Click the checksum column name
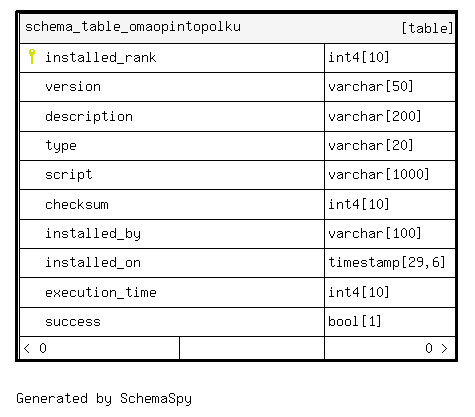The height and width of the screenshot is (417, 475). pyautogui.click(x=77, y=204)
